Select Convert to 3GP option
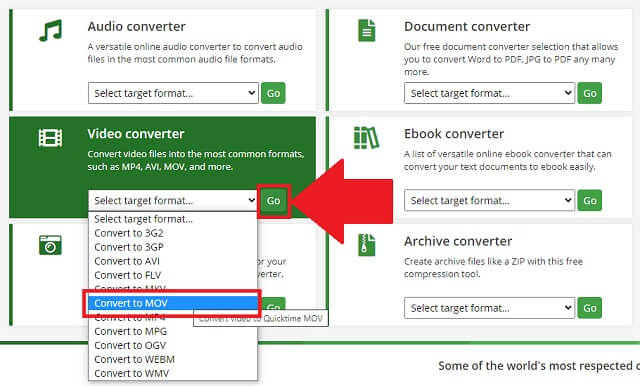The image size is (640, 386). pos(173,247)
